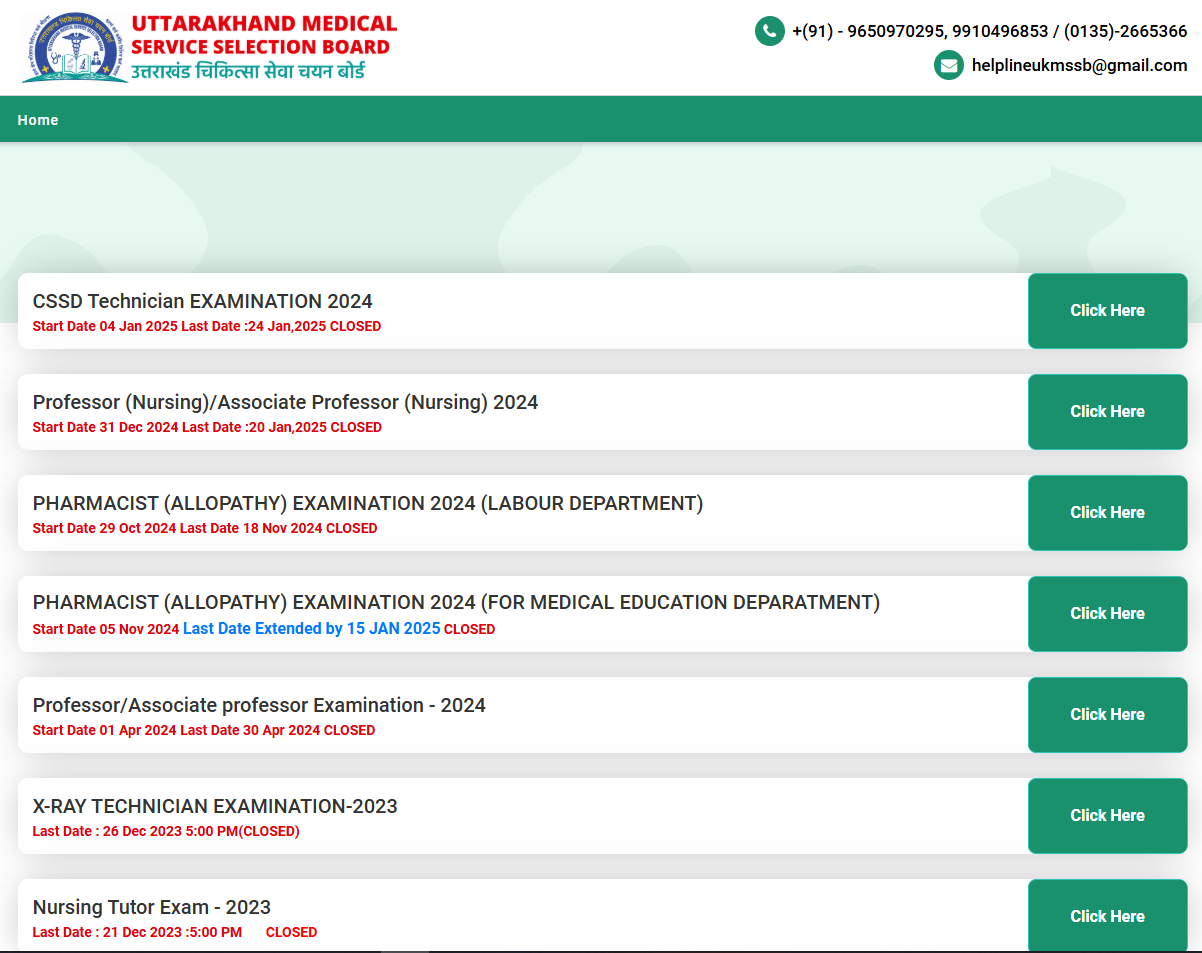1202x953 pixels.
Task: Click the Start Date 31 Dec 2024 line
Action: click(x=207, y=427)
